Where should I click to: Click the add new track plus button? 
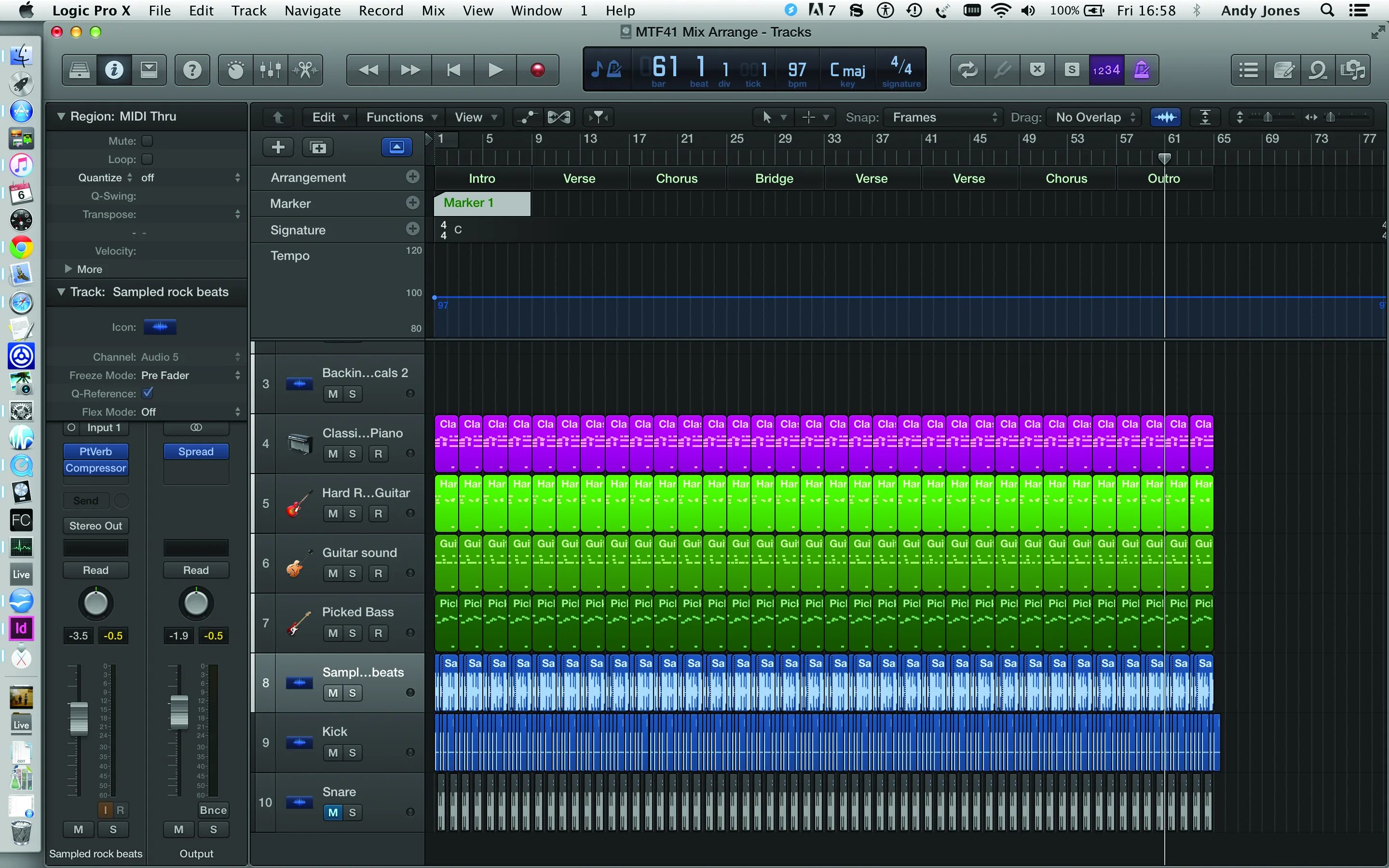(278, 148)
